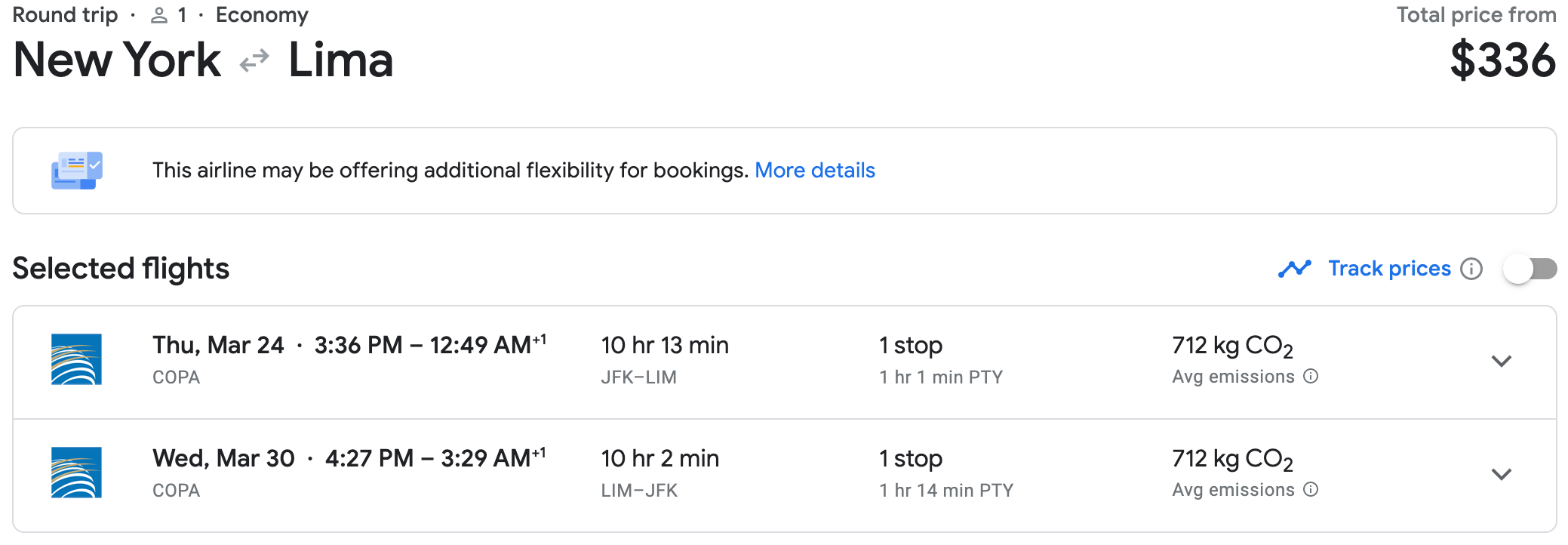Viewport: 1568px width, 545px height.
Task: Click the 1 hr 14 min PTY layover
Action: pos(946,490)
